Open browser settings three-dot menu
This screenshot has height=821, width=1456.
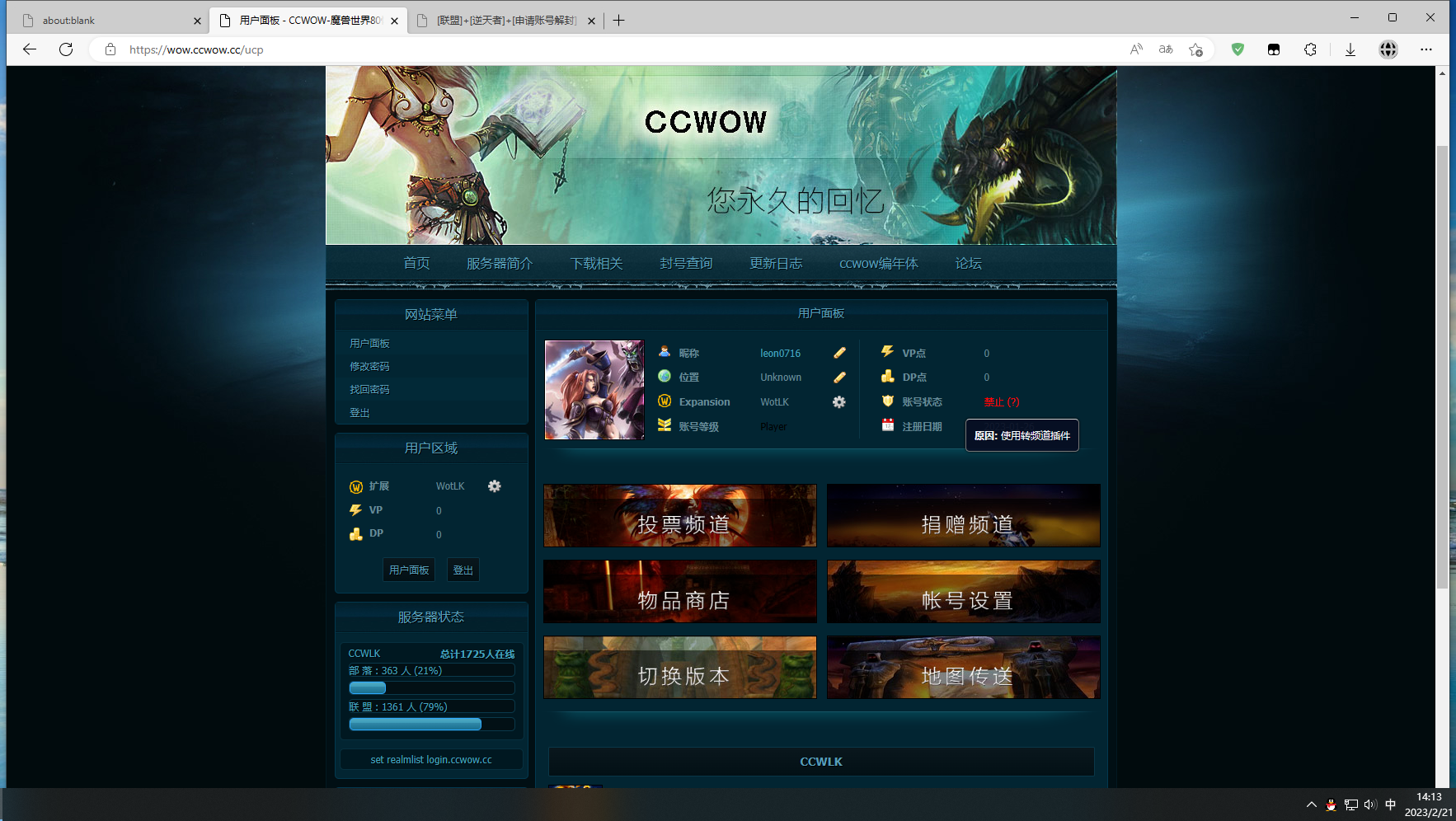pos(1426,49)
